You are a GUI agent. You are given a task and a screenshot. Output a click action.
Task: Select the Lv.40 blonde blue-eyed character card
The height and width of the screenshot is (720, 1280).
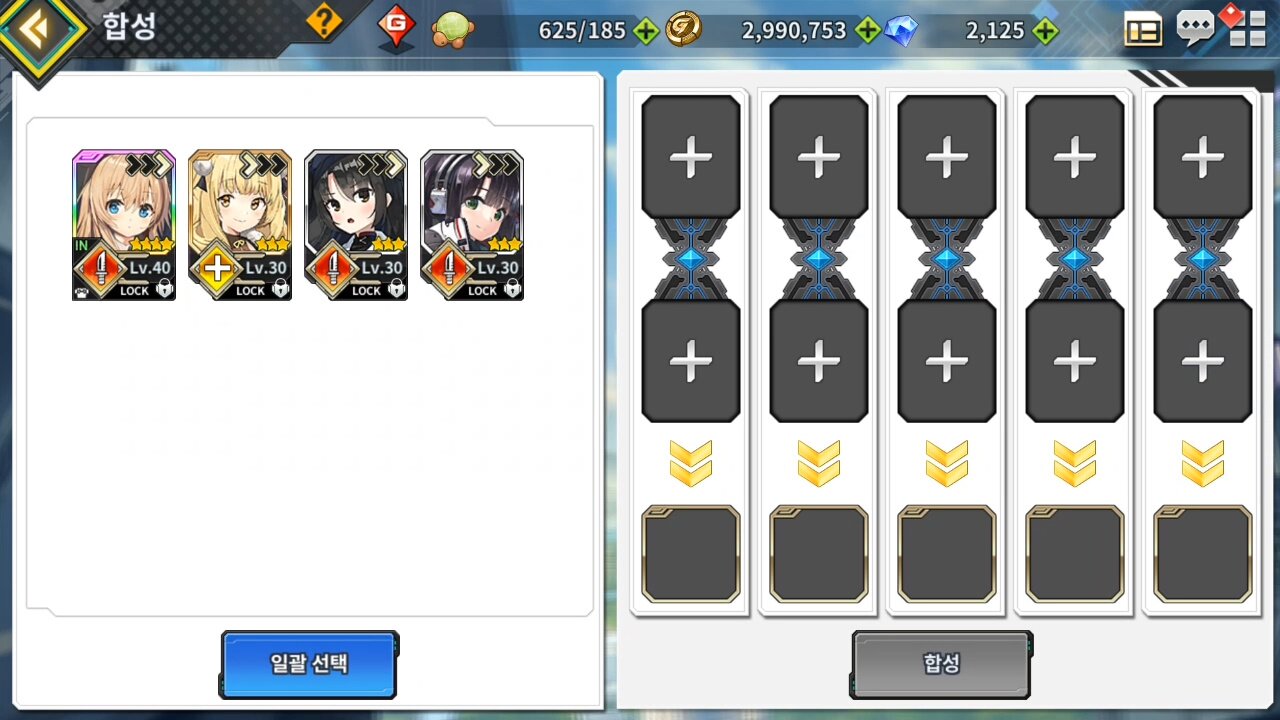click(124, 225)
